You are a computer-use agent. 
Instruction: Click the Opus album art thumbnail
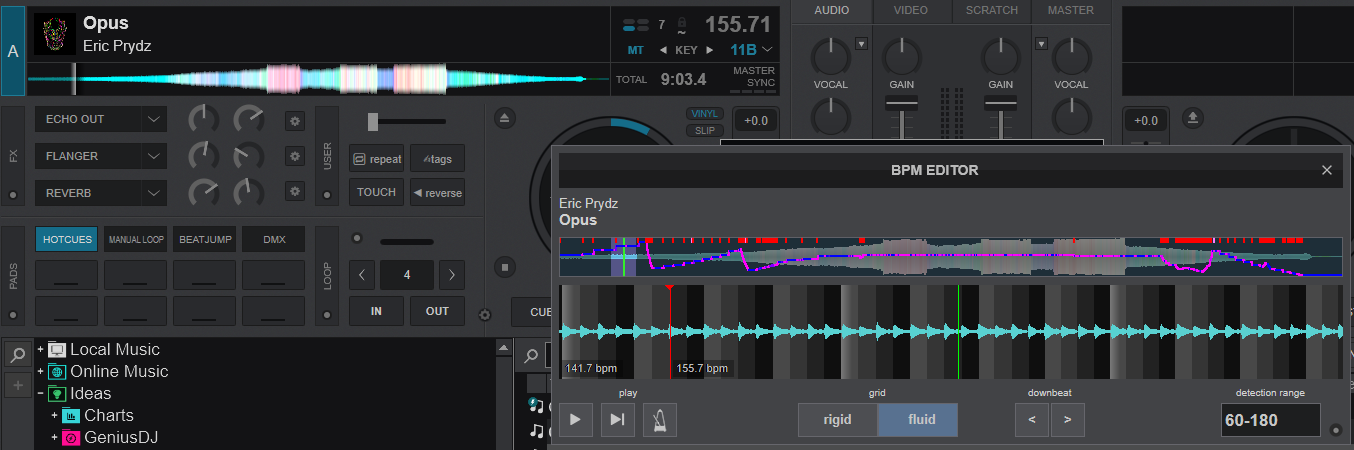click(x=55, y=33)
